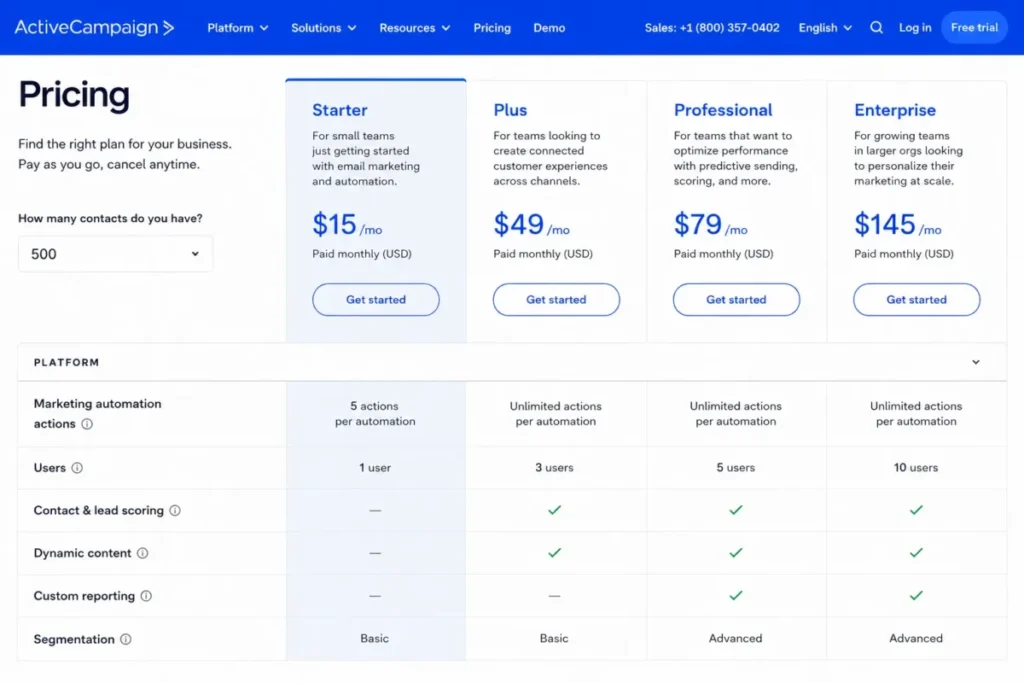Click Enterprise checkmark for Contact & lead scoring
Viewport: 1024px width, 683px height.
(916, 510)
